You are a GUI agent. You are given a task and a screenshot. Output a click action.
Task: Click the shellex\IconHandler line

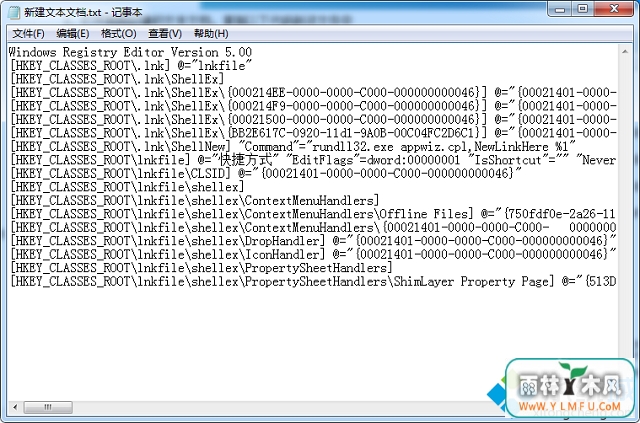coord(313,254)
